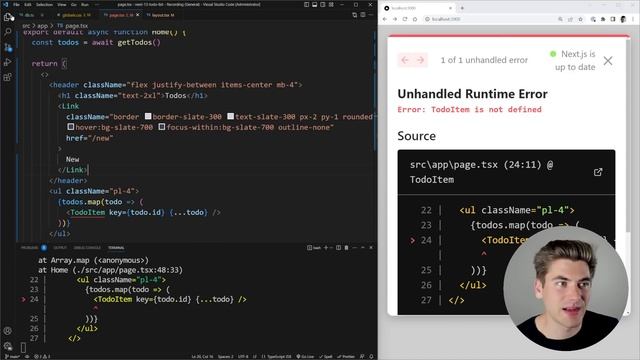Image resolution: width=640 pixels, height=360 pixels.
Task: Open the Search view in activity bar
Action: click(x=8, y=32)
